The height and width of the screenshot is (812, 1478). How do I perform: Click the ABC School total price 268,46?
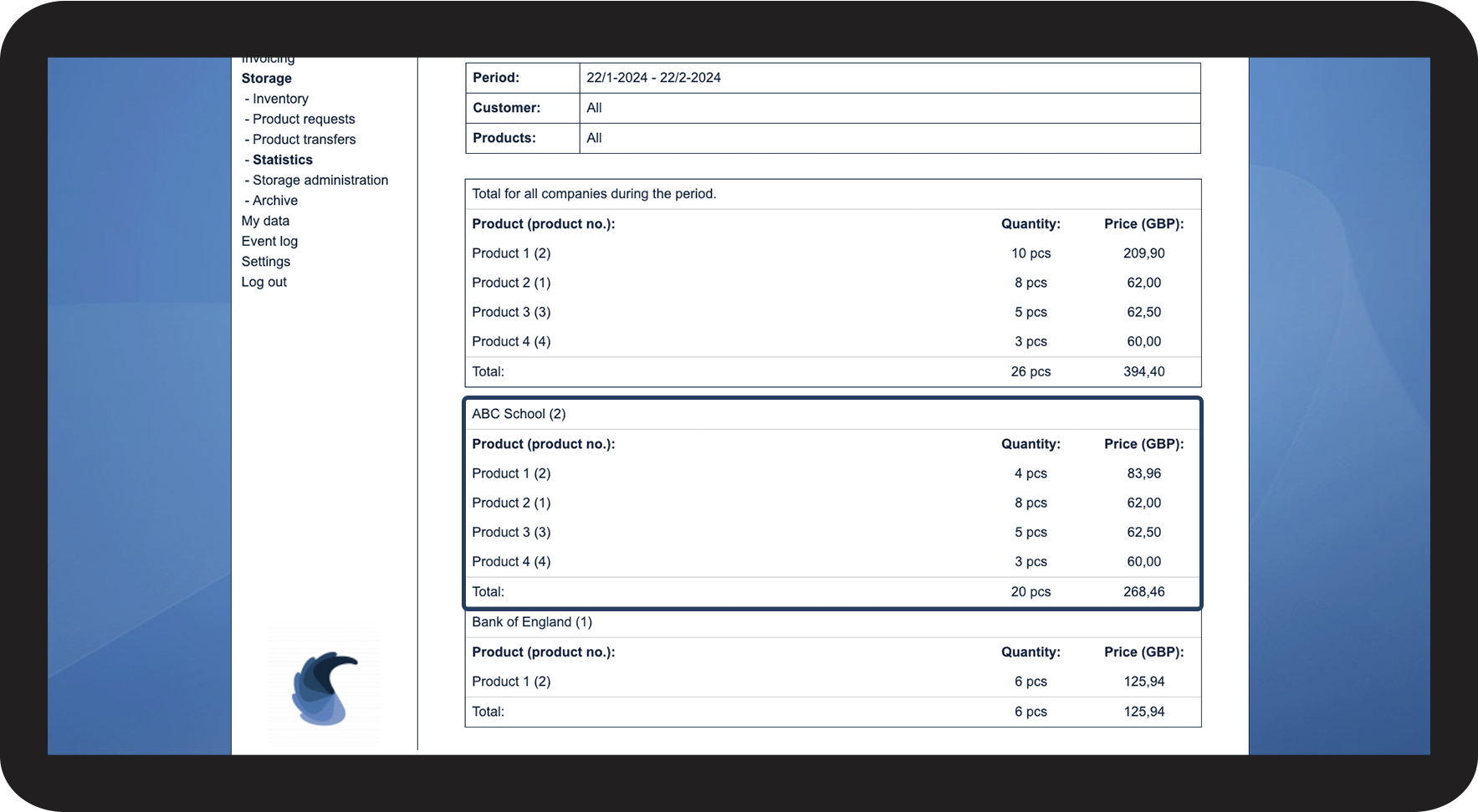click(1143, 592)
